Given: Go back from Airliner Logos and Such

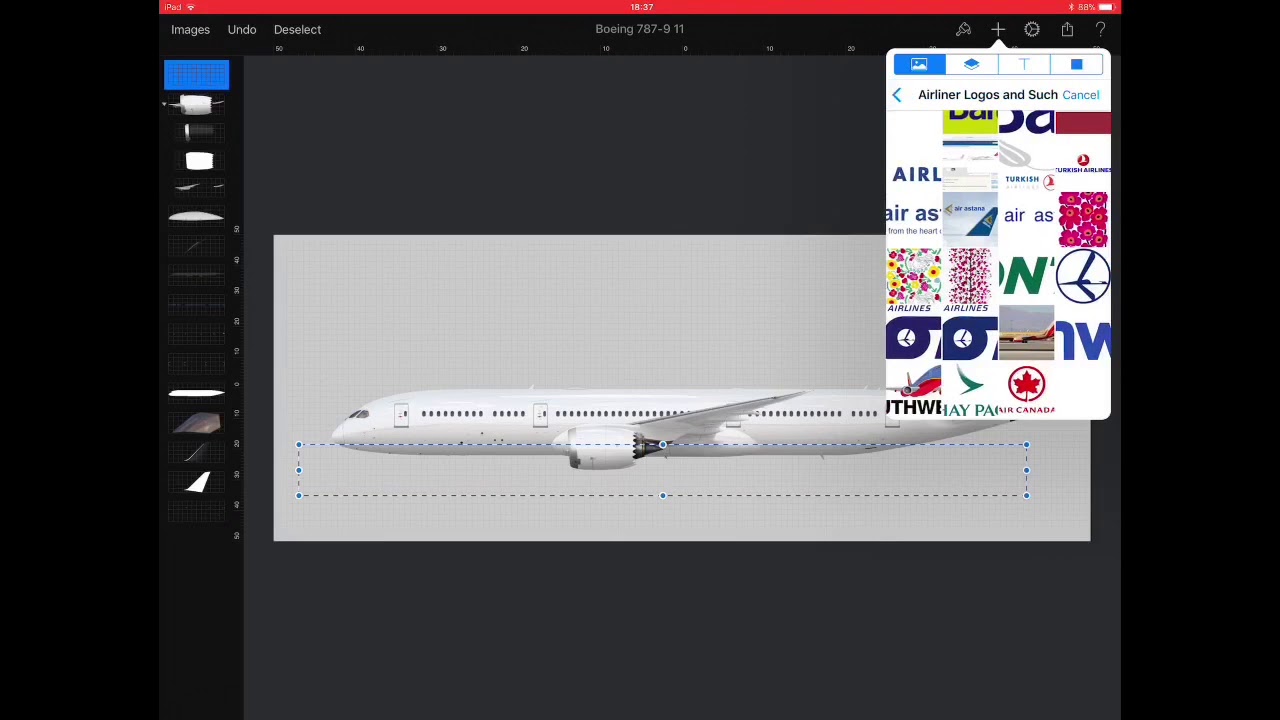Looking at the screenshot, I should (897, 95).
